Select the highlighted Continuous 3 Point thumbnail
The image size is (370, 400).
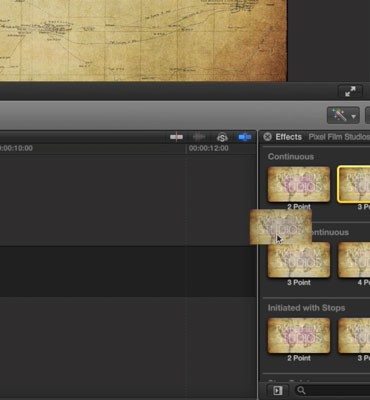(x=354, y=184)
